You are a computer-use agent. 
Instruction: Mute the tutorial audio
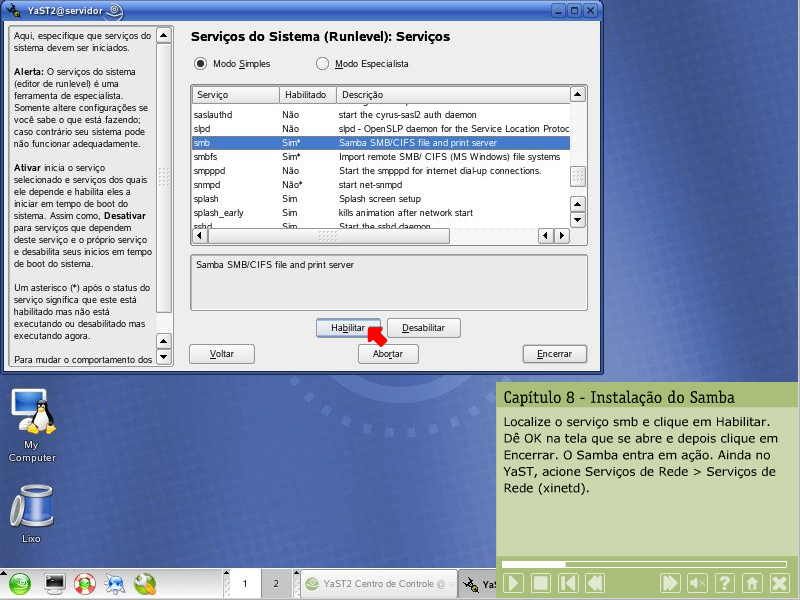coord(697,582)
